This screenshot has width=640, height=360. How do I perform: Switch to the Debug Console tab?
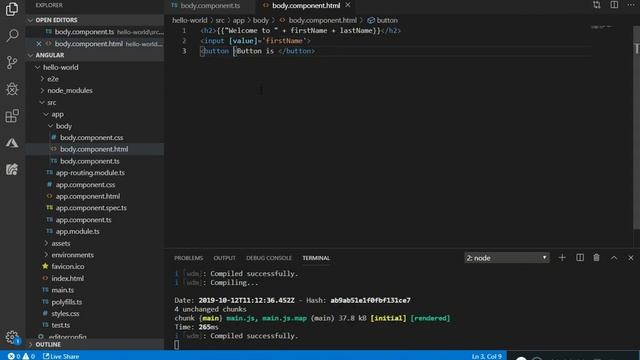[269, 258]
